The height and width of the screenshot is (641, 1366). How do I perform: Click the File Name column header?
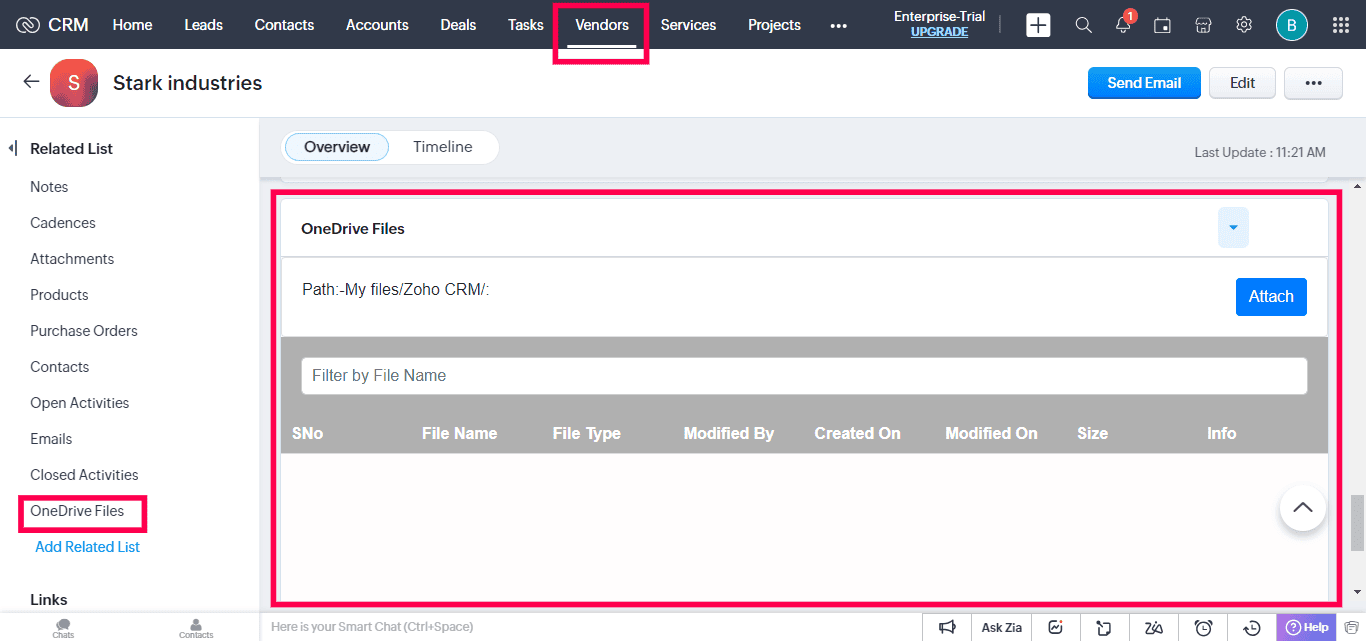(459, 434)
